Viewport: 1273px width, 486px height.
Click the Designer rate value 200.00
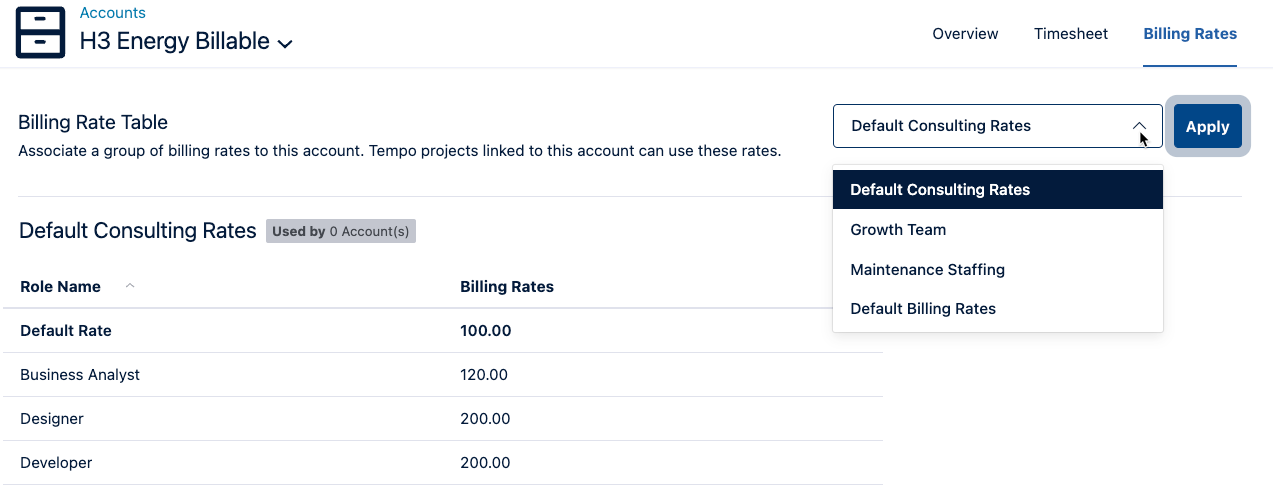(x=485, y=419)
